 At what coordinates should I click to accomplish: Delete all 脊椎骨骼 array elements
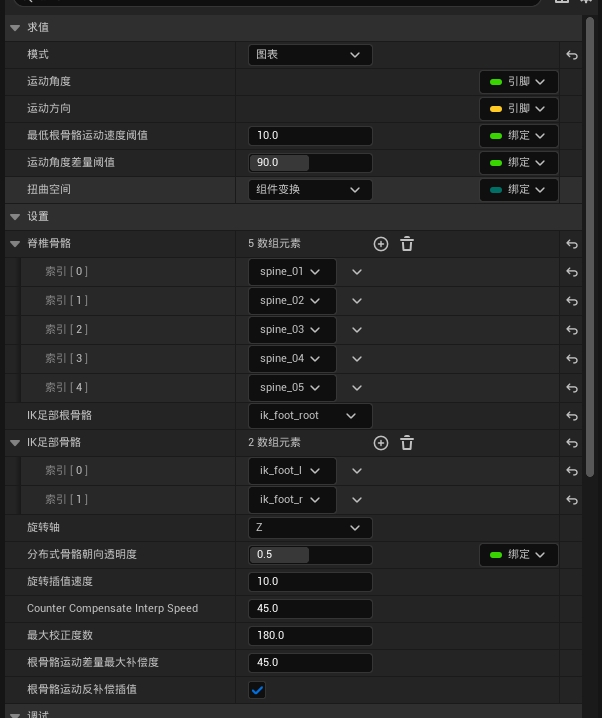pos(407,244)
